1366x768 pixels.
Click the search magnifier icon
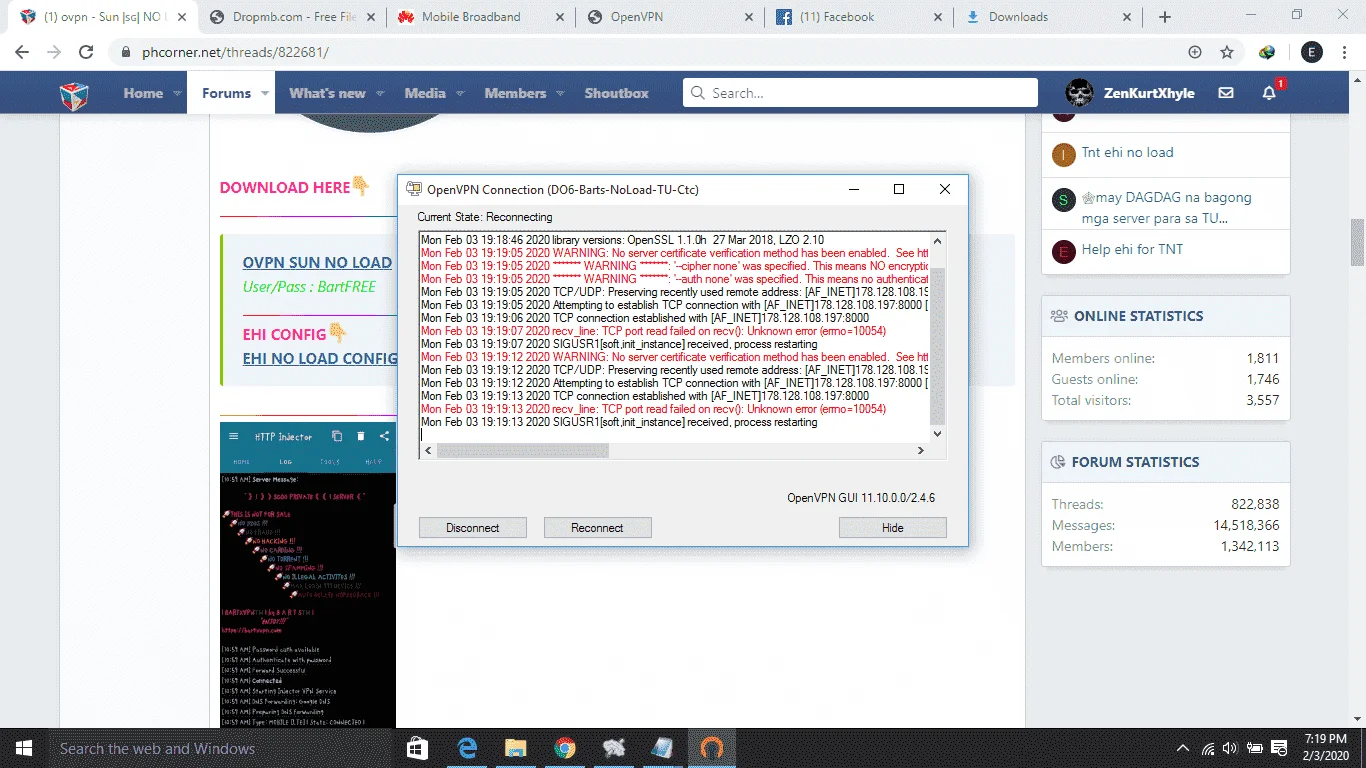pyautogui.click(x=698, y=93)
